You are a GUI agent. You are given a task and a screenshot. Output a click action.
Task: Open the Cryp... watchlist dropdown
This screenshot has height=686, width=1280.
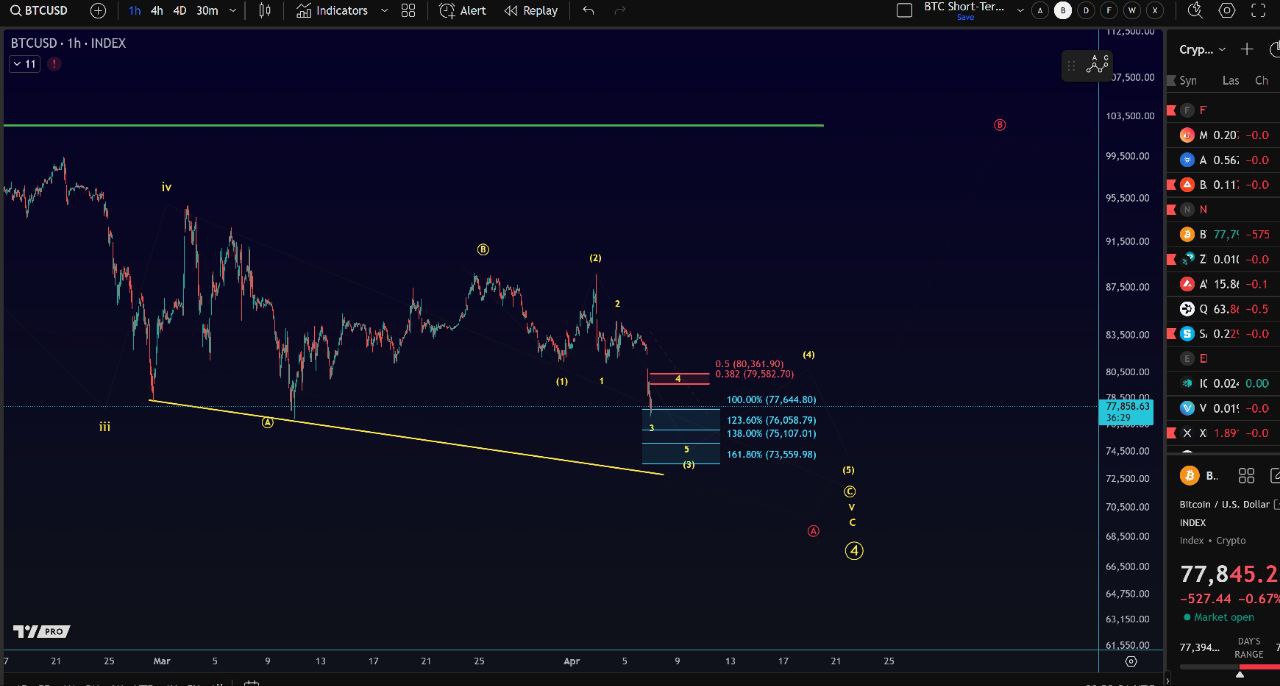tap(1202, 49)
